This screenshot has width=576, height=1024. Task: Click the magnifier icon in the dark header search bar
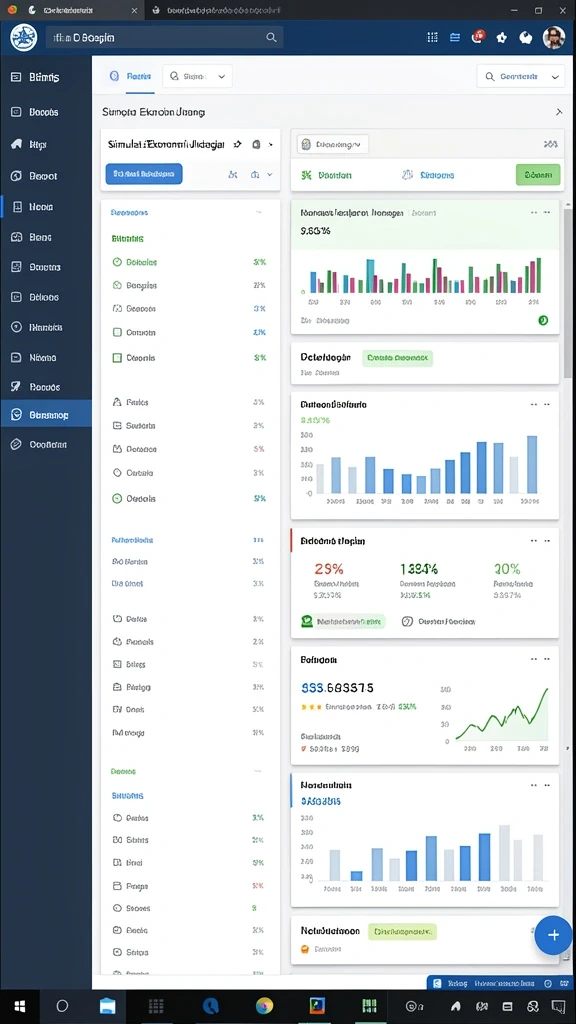click(x=271, y=38)
